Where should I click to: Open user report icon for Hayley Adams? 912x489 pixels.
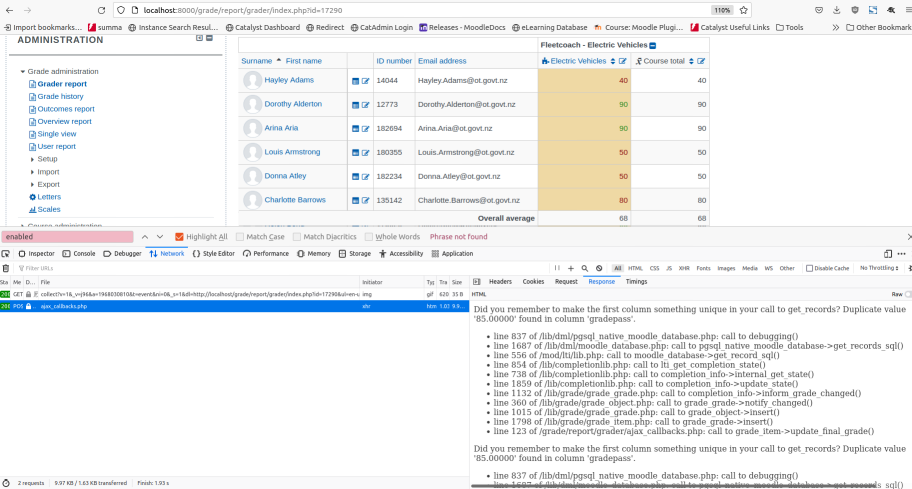355,81
